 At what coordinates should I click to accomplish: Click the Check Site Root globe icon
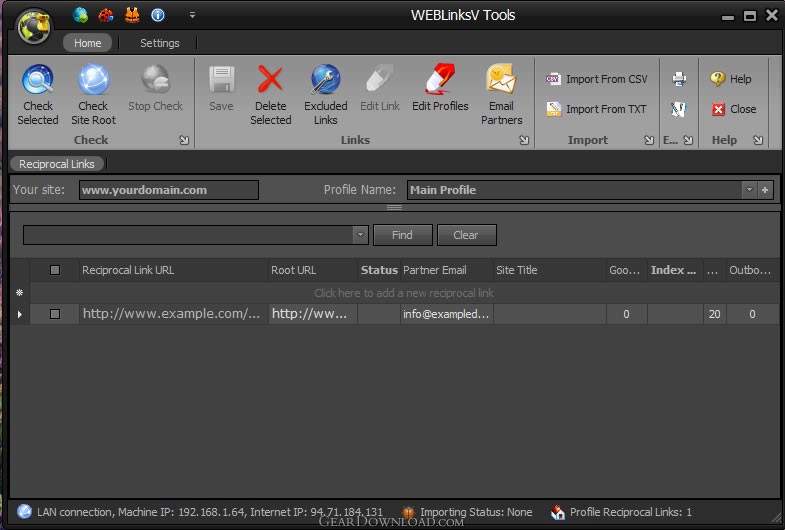[93, 81]
